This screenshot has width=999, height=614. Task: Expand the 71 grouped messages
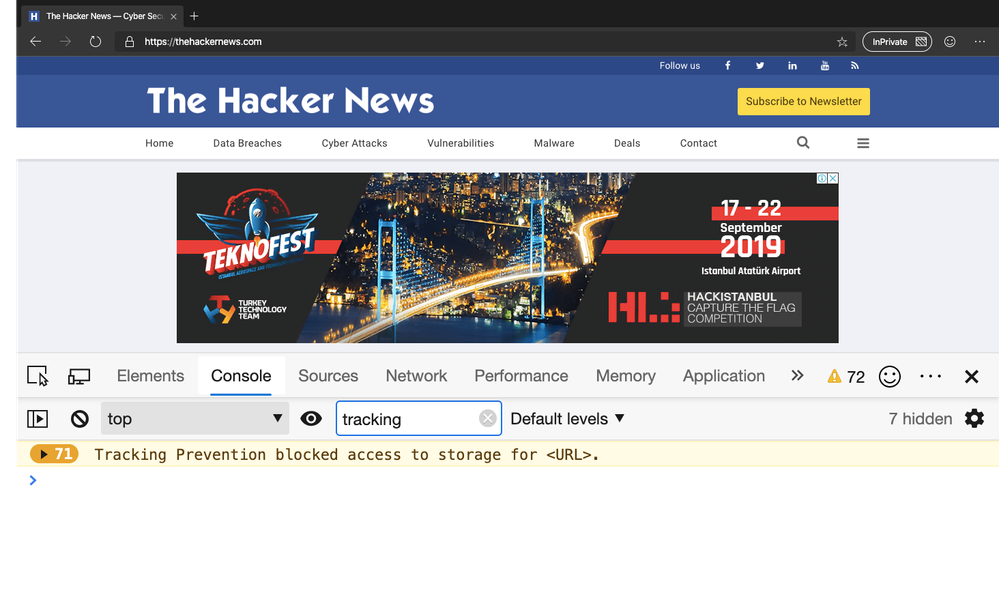[x=54, y=454]
